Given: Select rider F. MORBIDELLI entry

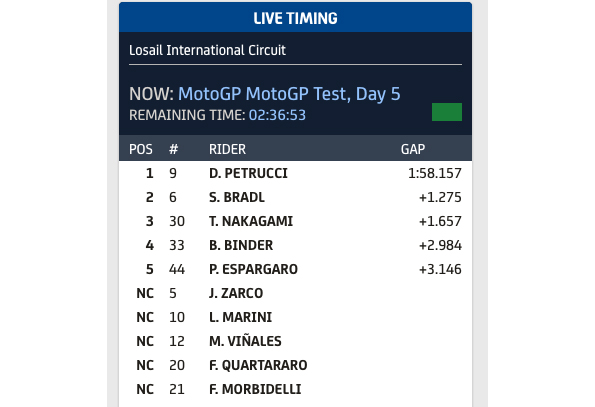Looking at the screenshot, I should click(x=295, y=389).
